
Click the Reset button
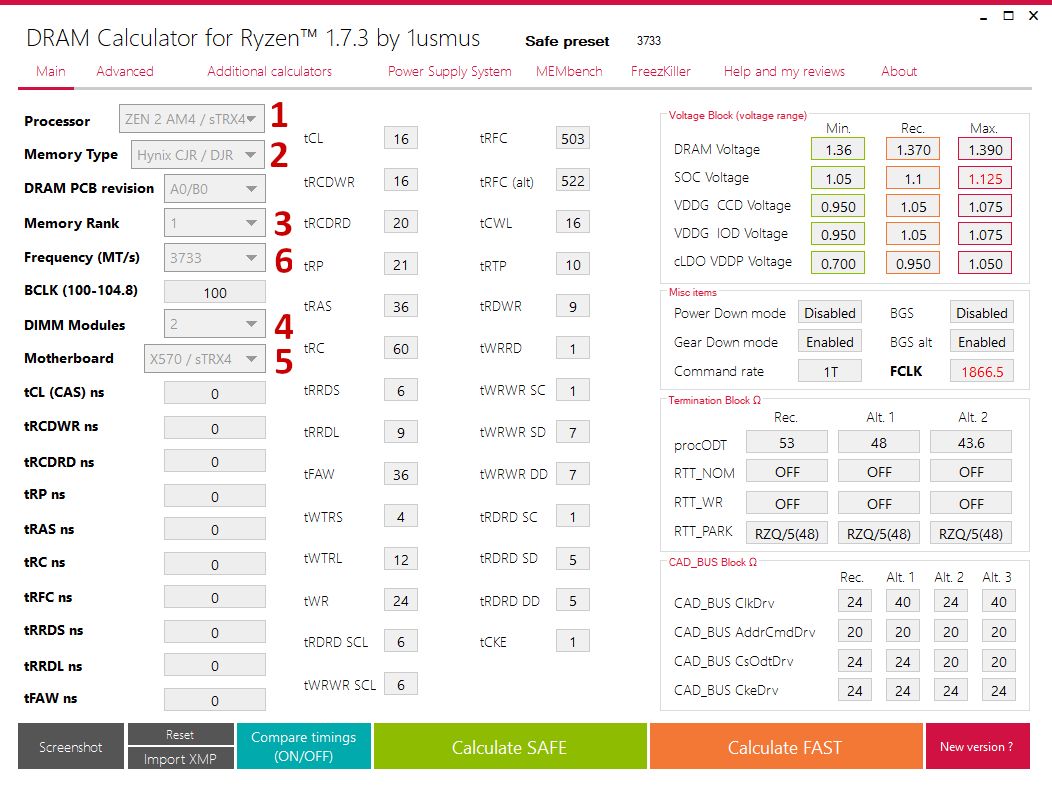coord(180,734)
